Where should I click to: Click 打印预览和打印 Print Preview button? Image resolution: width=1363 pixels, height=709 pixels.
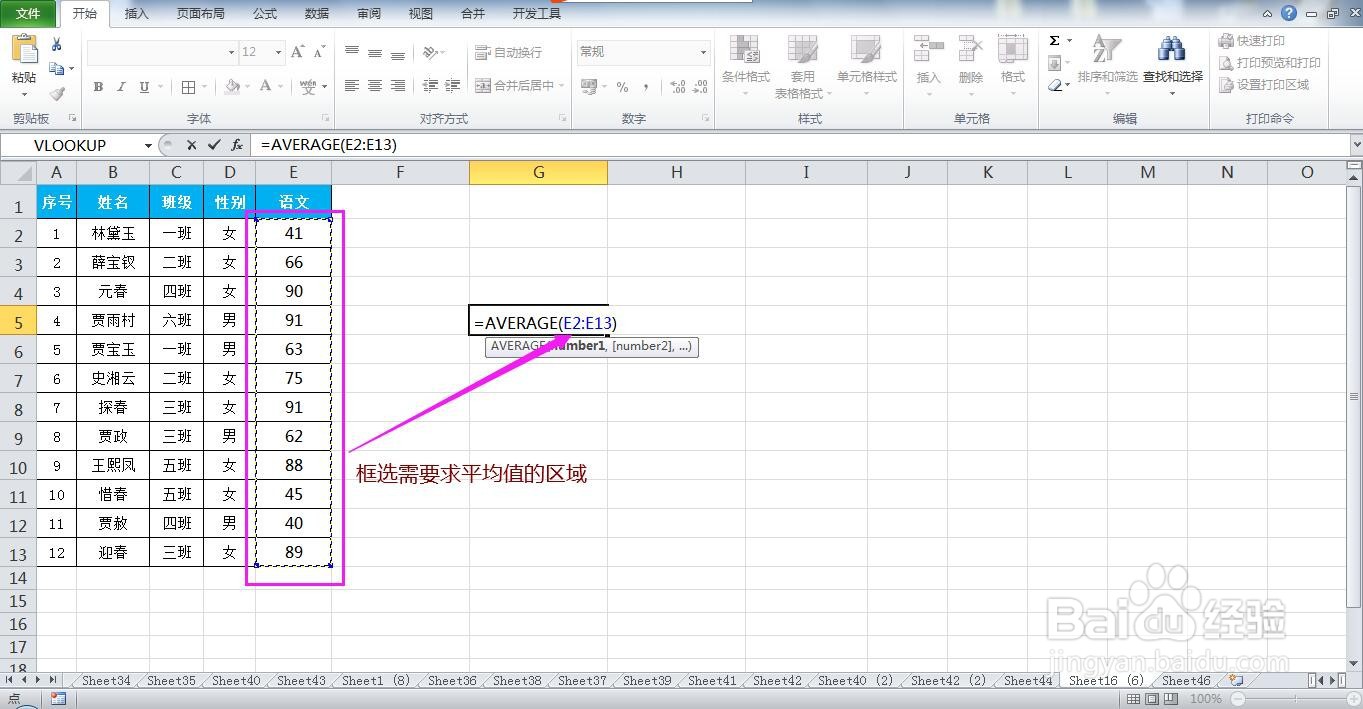pyautogui.click(x=1269, y=63)
